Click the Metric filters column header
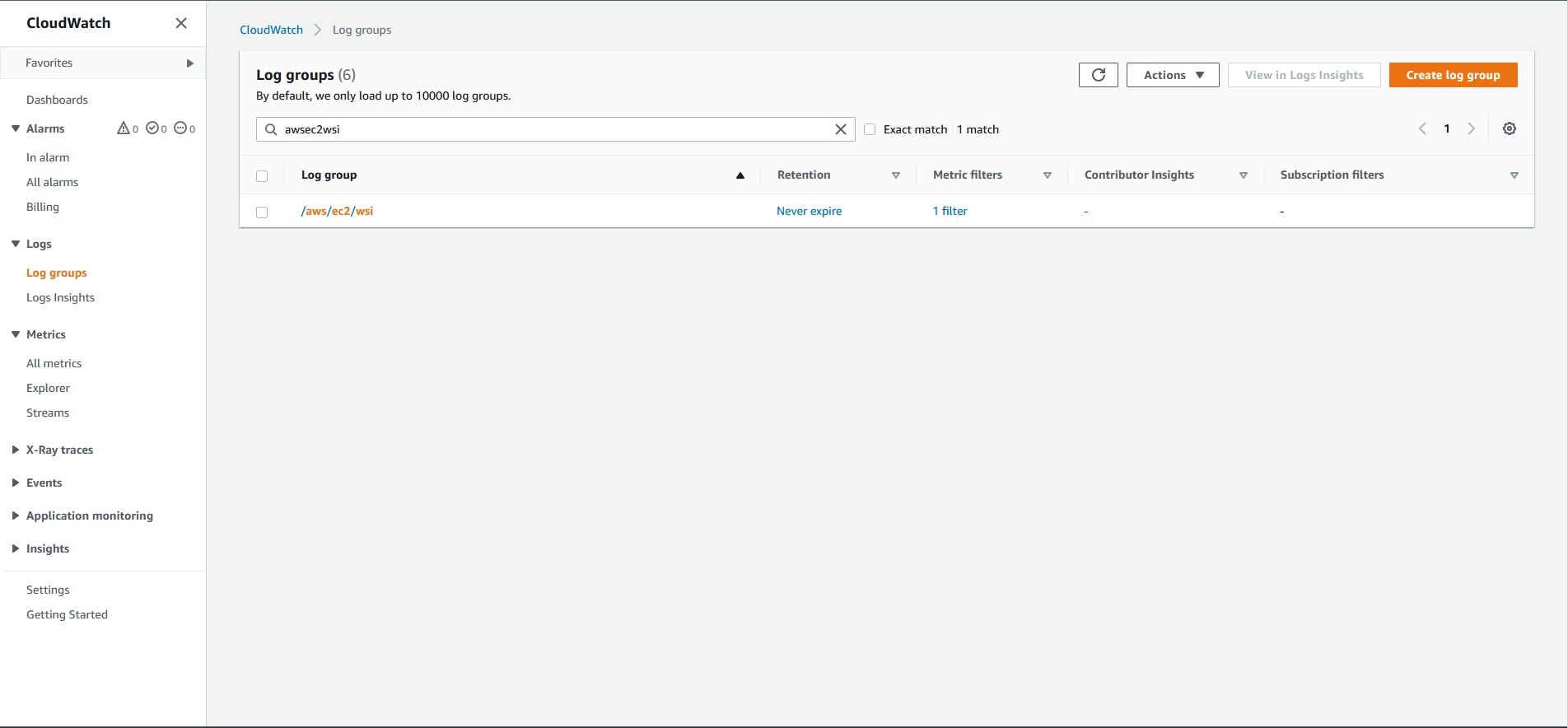This screenshot has width=1568, height=728. click(x=968, y=175)
